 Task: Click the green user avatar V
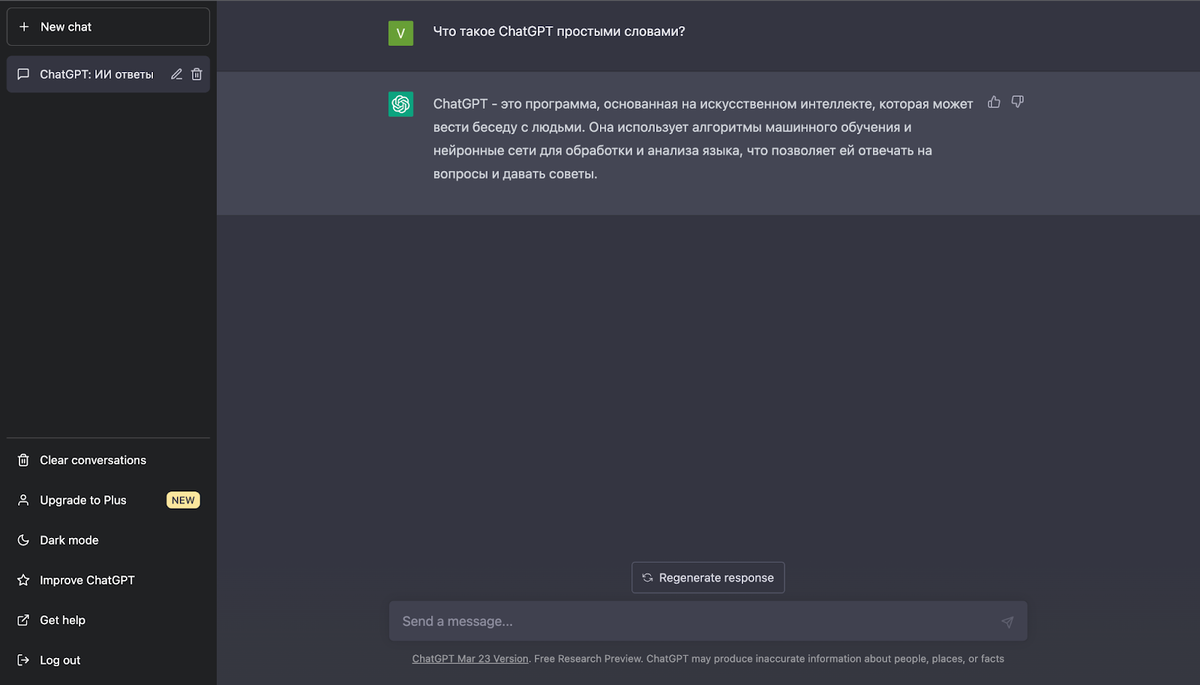[x=401, y=33]
